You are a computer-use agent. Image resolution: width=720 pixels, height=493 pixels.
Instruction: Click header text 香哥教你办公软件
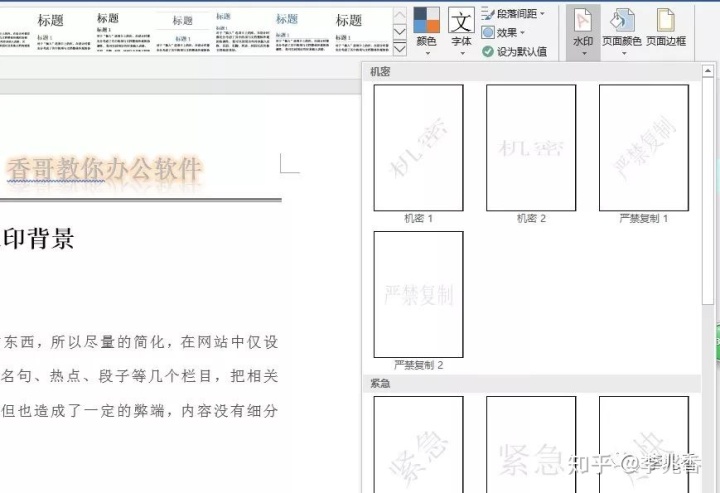point(104,169)
